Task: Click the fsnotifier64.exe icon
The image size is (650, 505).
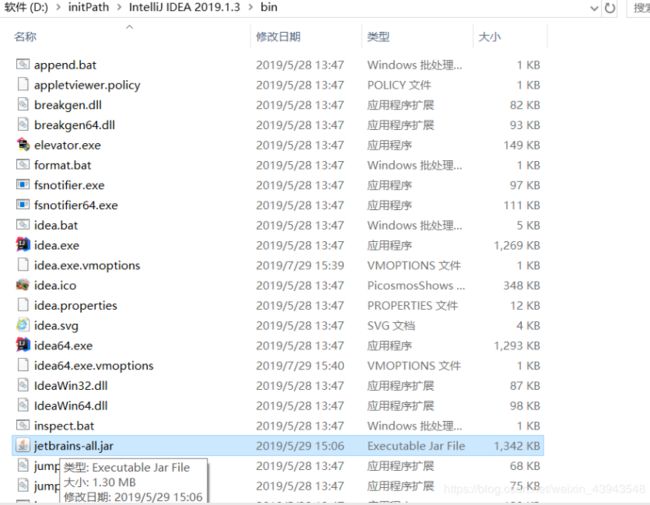Action: [x=23, y=204]
